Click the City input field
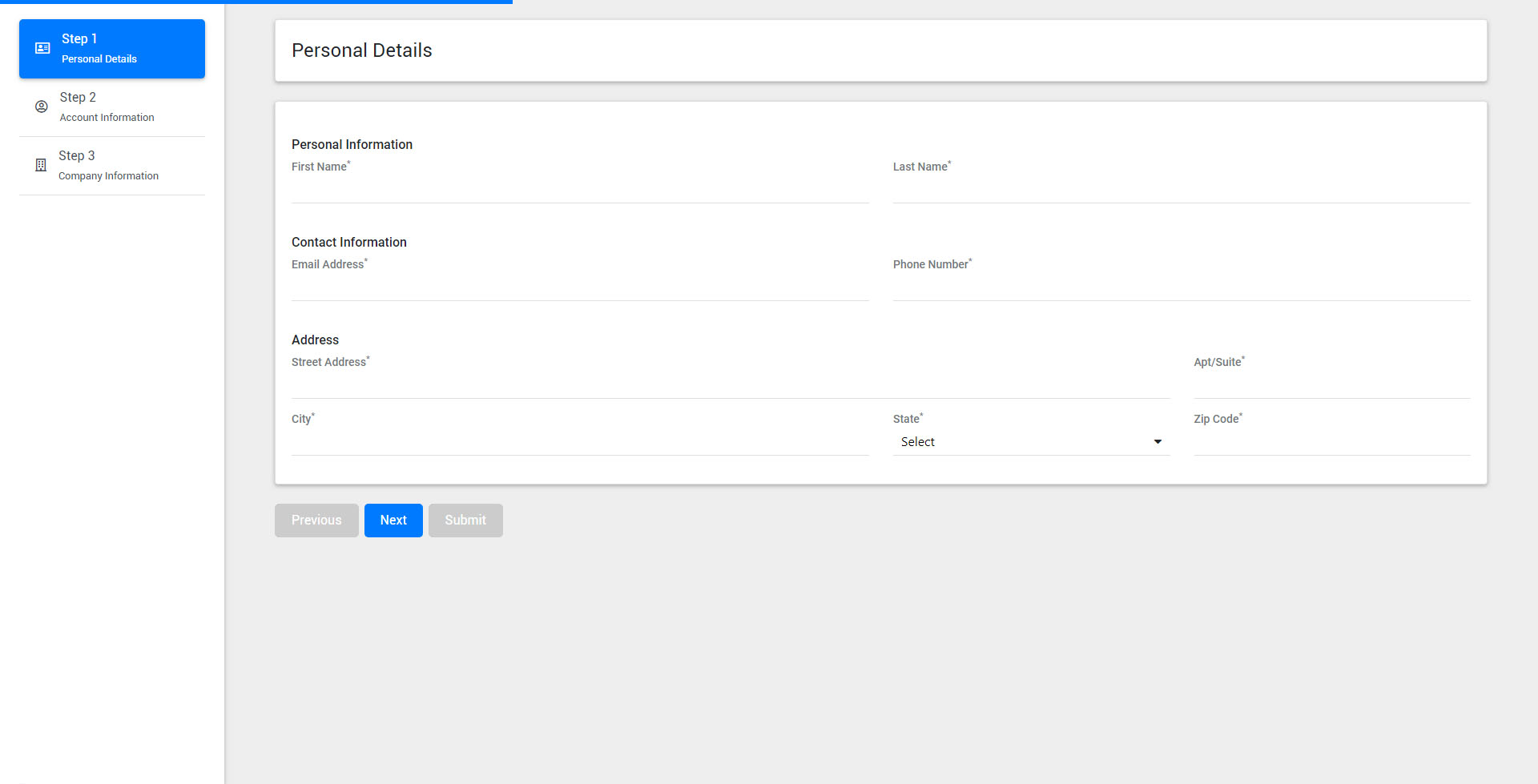Viewport: 1538px width, 784px height. pos(580,442)
